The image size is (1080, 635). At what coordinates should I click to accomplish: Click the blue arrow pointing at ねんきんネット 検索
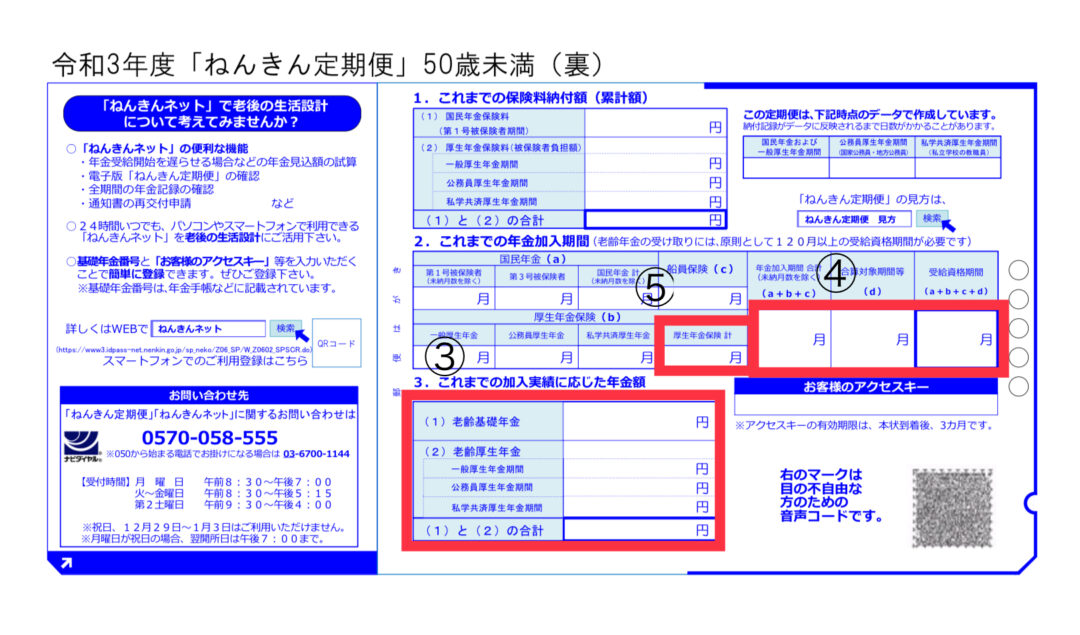coord(303,333)
